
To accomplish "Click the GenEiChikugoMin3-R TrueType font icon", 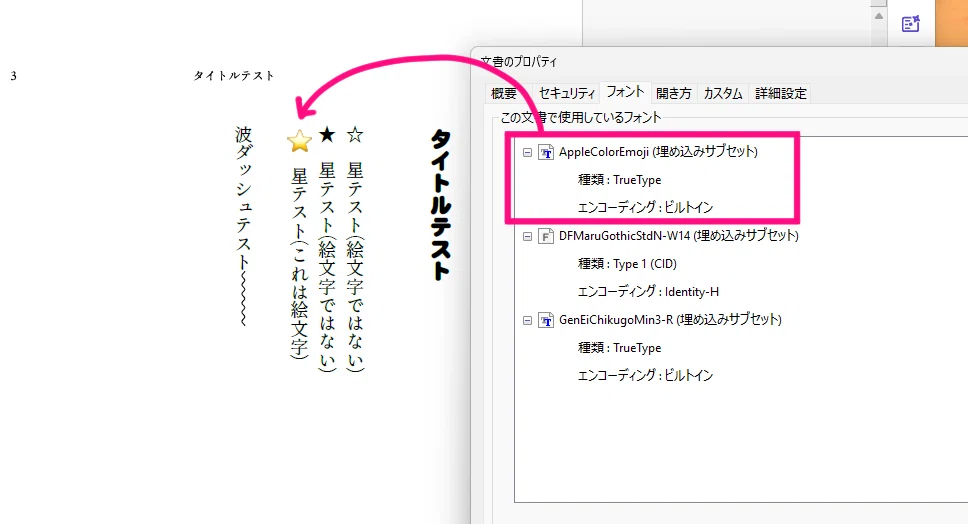I will click(x=546, y=320).
